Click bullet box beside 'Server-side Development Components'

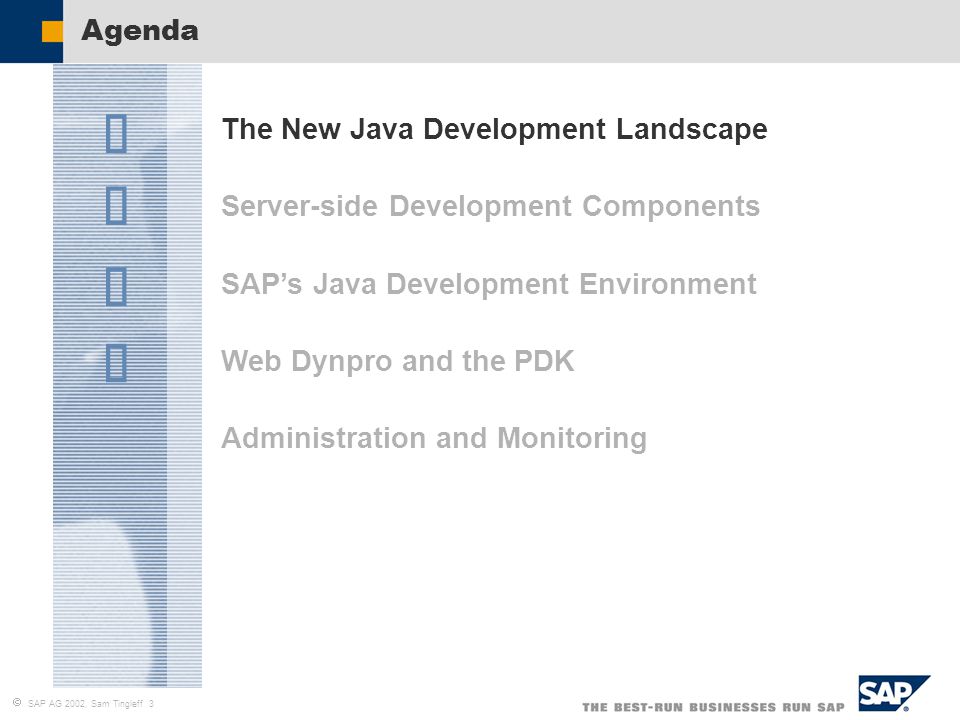(x=116, y=205)
